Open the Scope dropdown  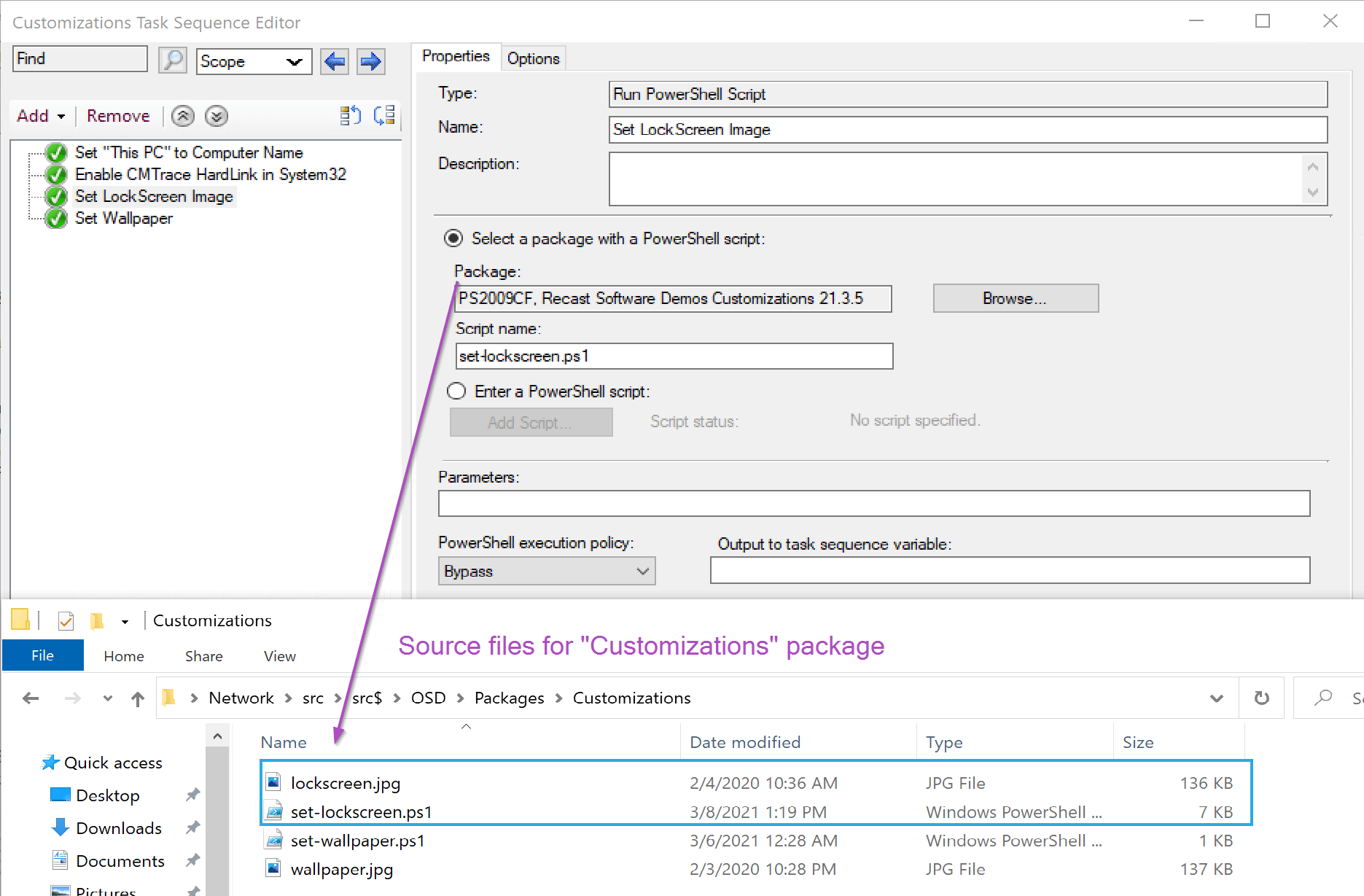(254, 61)
